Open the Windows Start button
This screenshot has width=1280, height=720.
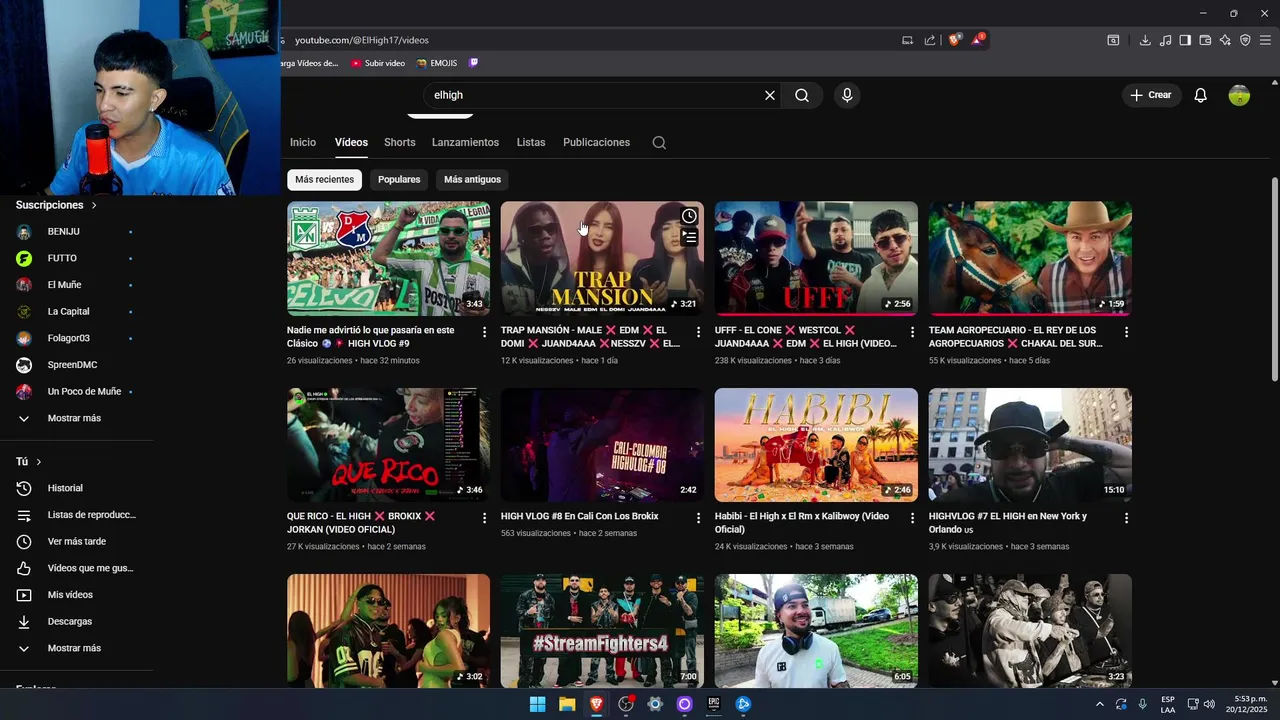[x=537, y=704]
